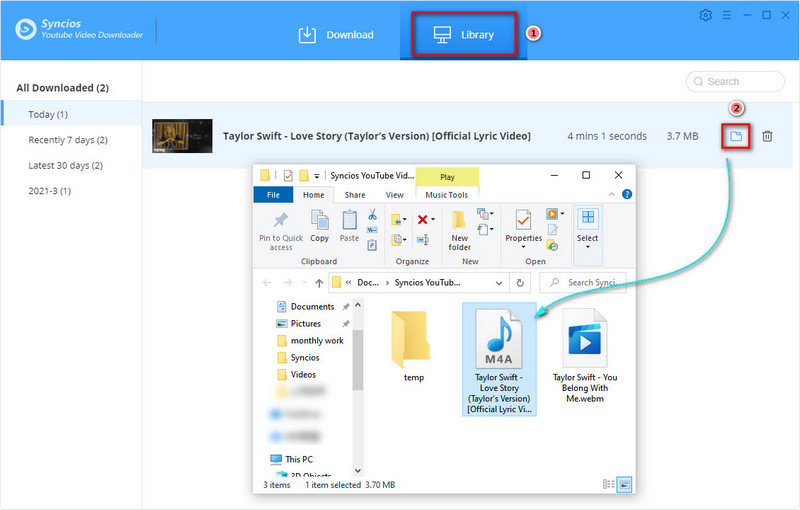
Task: Click Edit icon in Open group
Action: point(553,230)
